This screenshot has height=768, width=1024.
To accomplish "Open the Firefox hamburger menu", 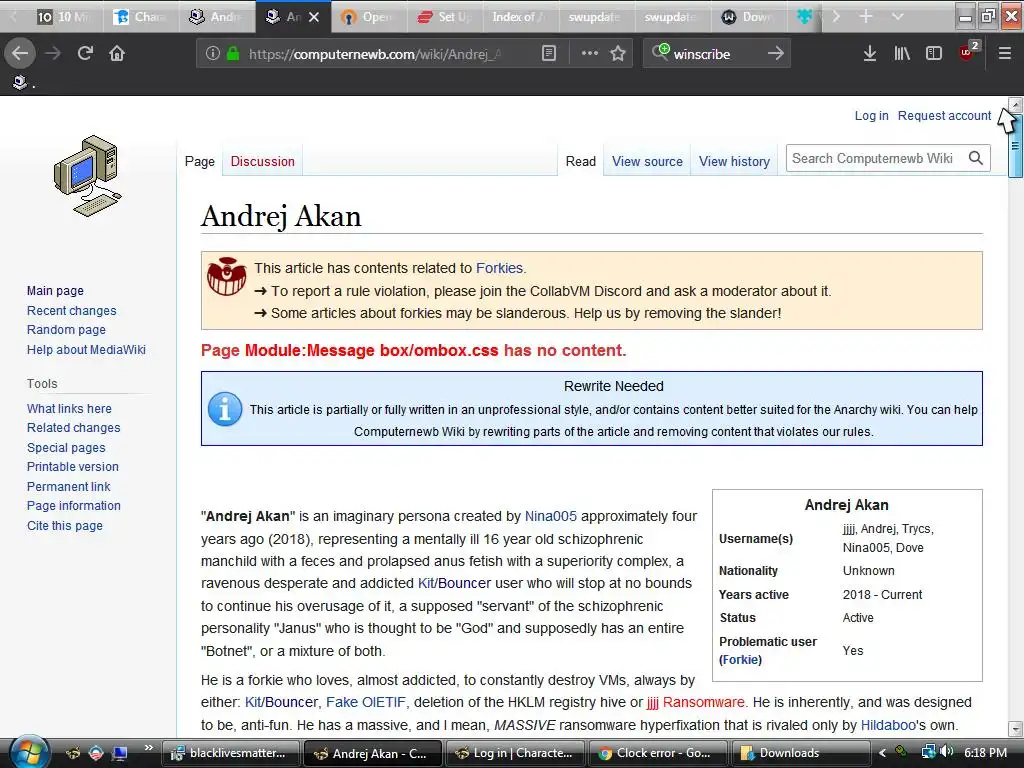I will [x=1004, y=54].
